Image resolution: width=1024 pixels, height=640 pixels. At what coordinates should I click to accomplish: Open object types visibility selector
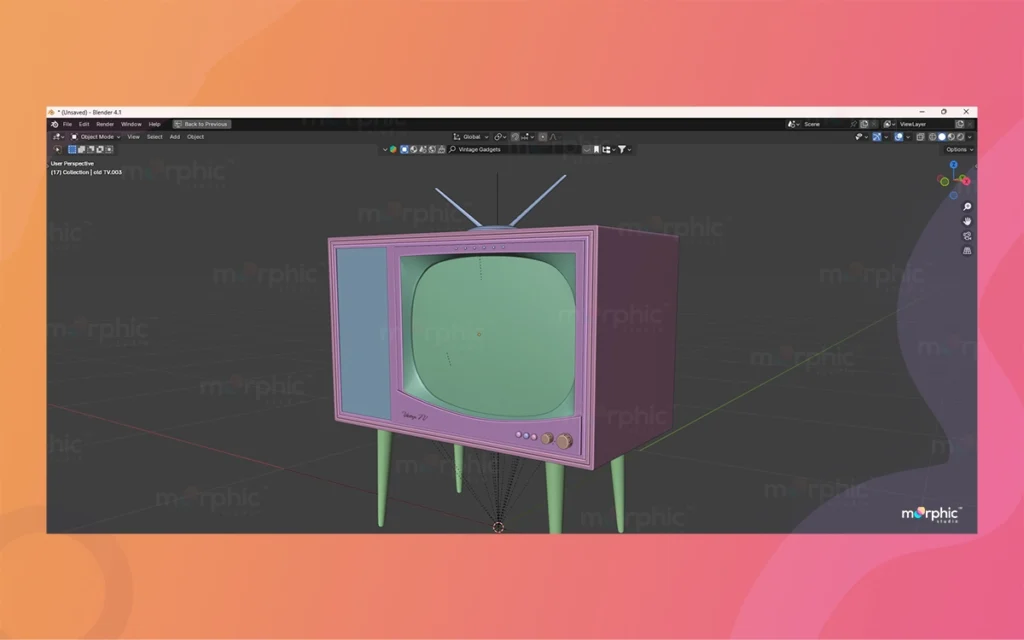click(x=861, y=137)
